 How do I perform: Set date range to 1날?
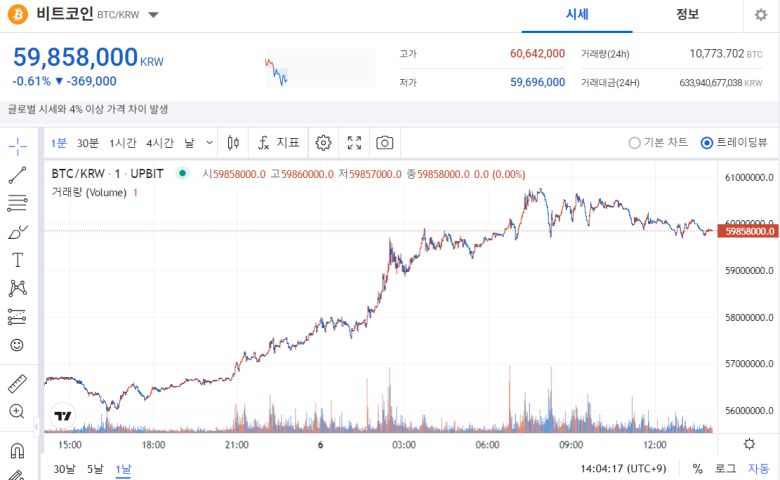(123, 469)
